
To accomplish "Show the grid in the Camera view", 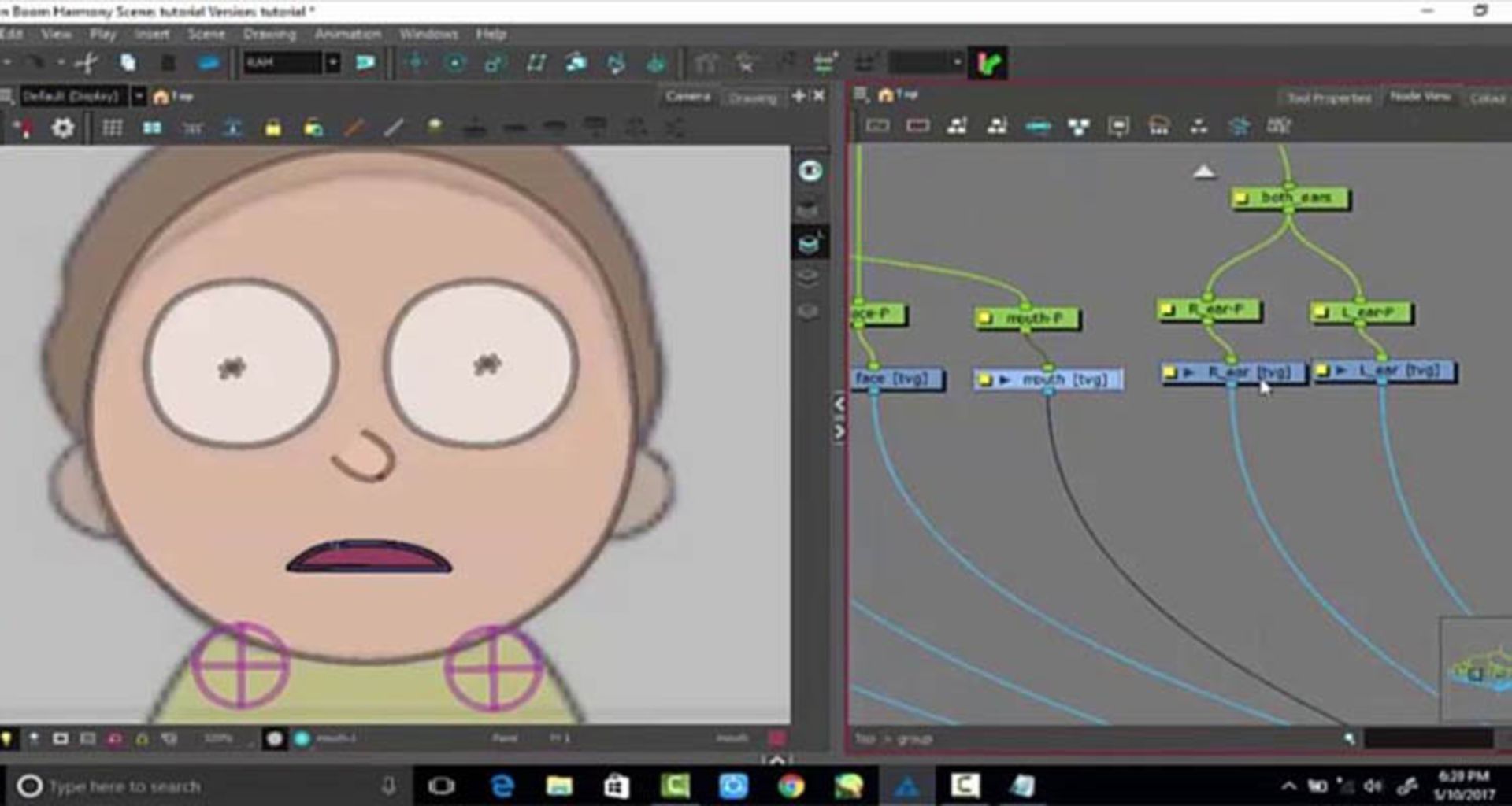I will pyautogui.click(x=112, y=128).
